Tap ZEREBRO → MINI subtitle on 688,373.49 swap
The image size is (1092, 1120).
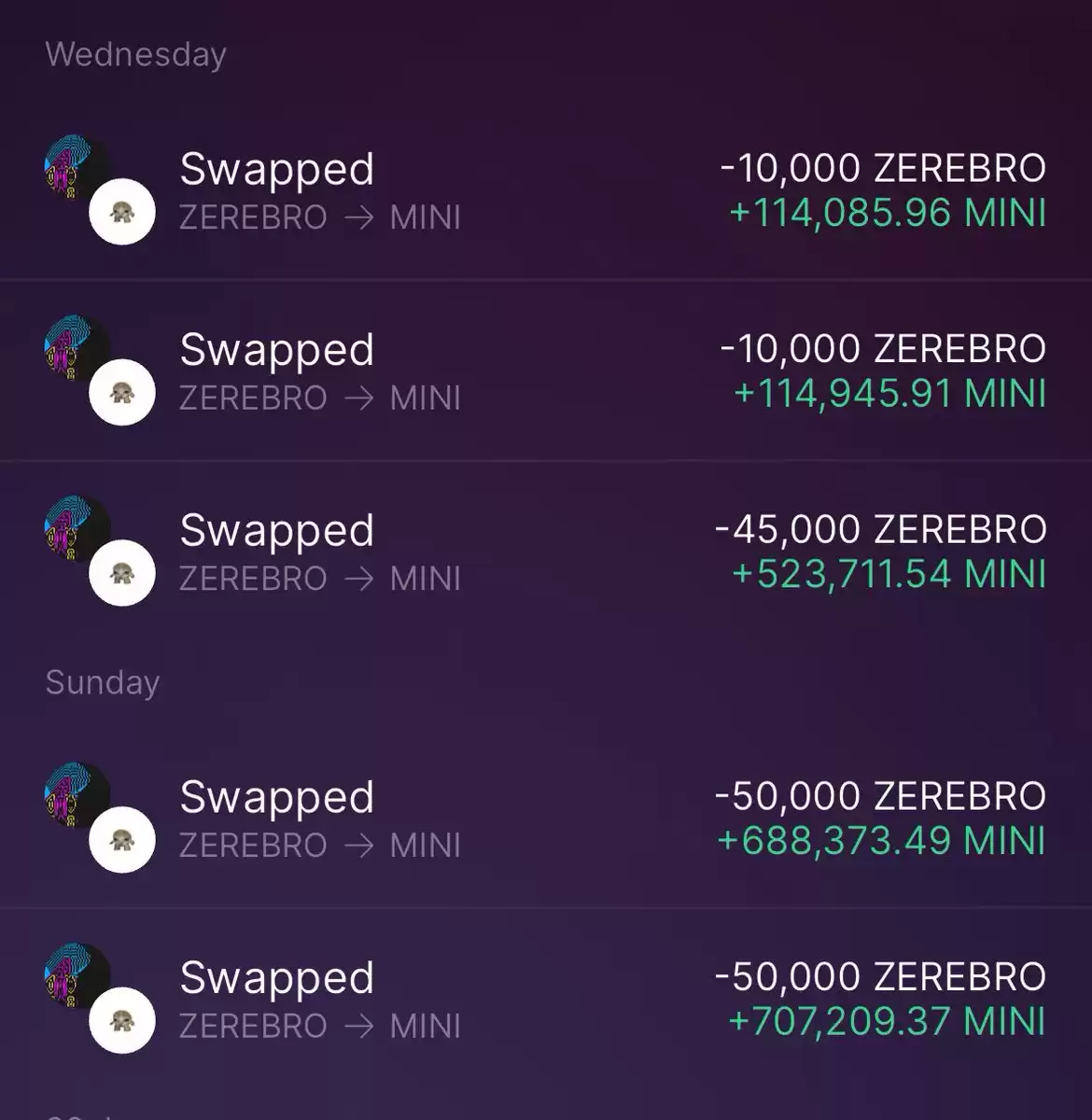[320, 846]
